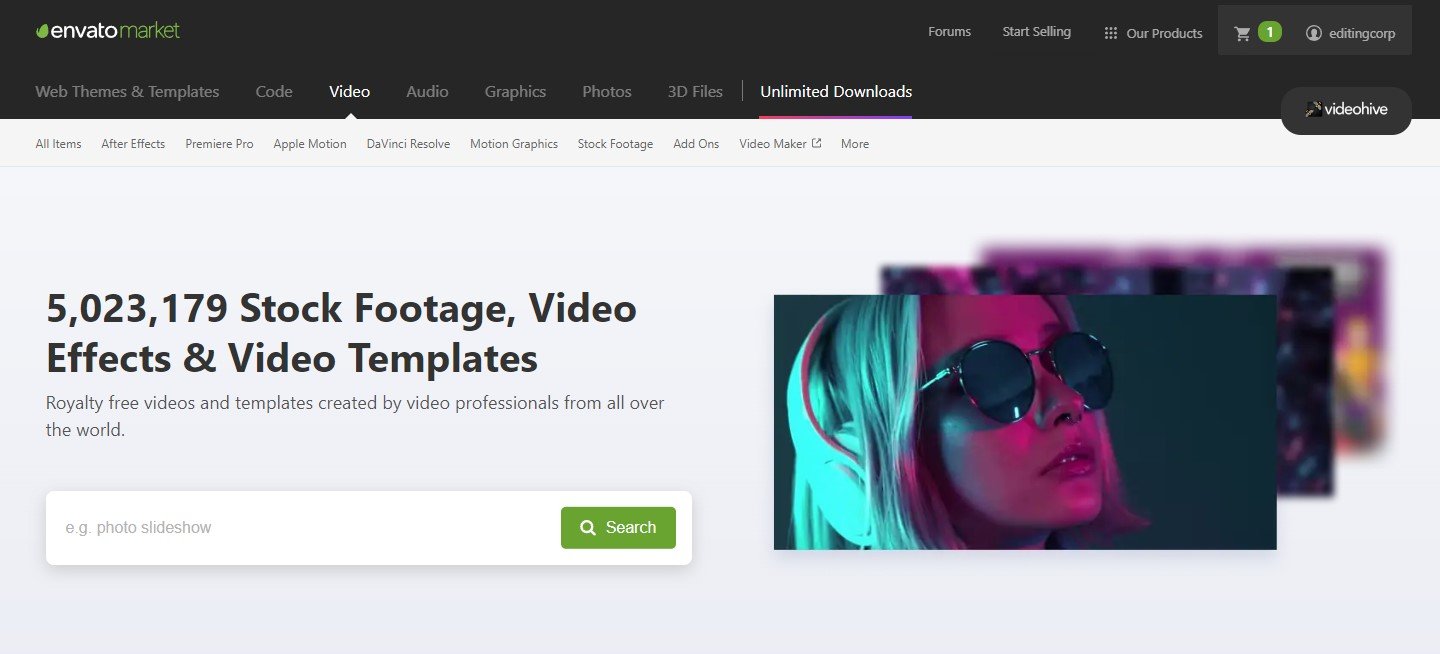Click the Videohive badge
The image size is (1440, 654).
[1346, 110]
